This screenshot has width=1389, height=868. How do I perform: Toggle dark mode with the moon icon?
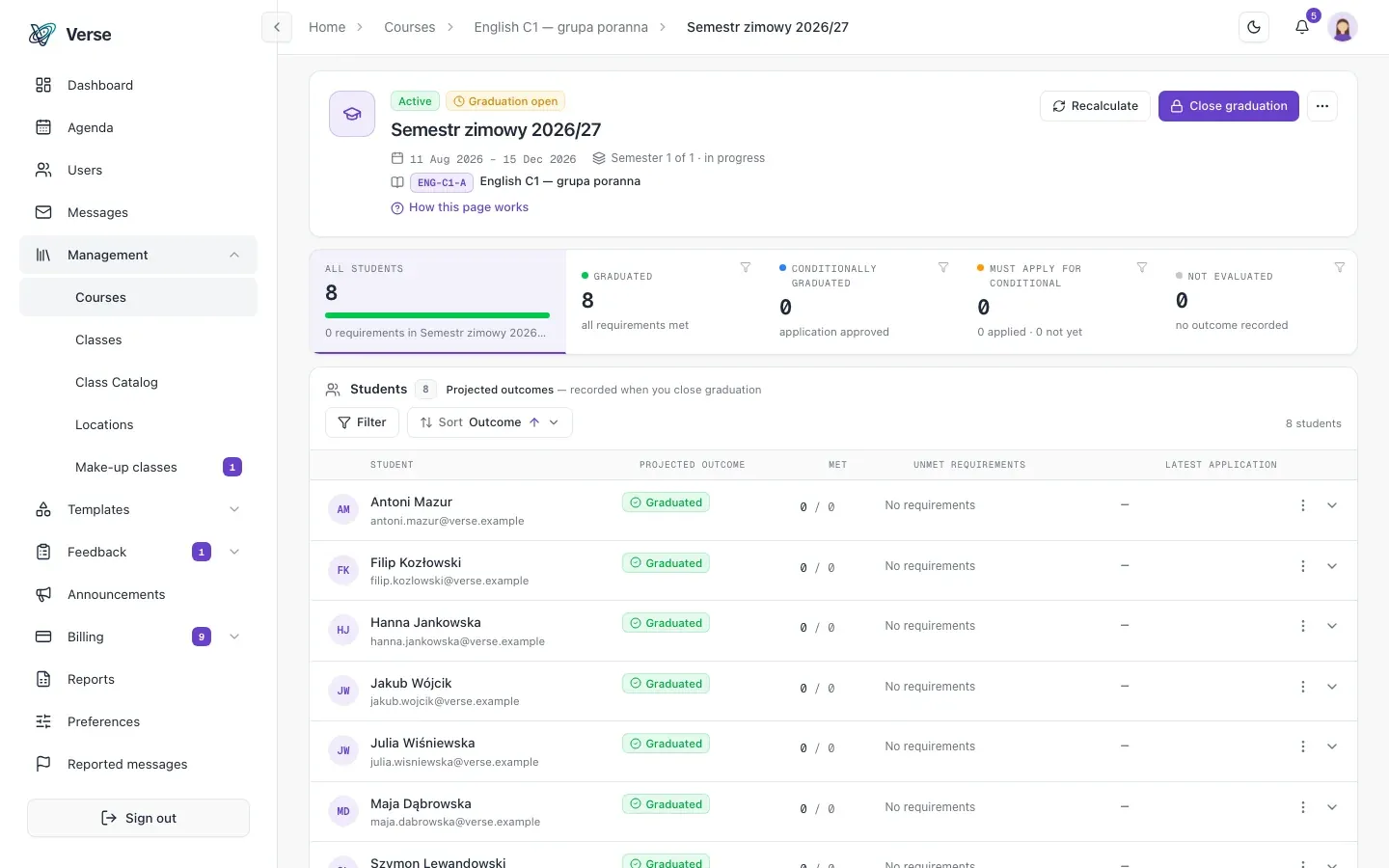(x=1254, y=27)
